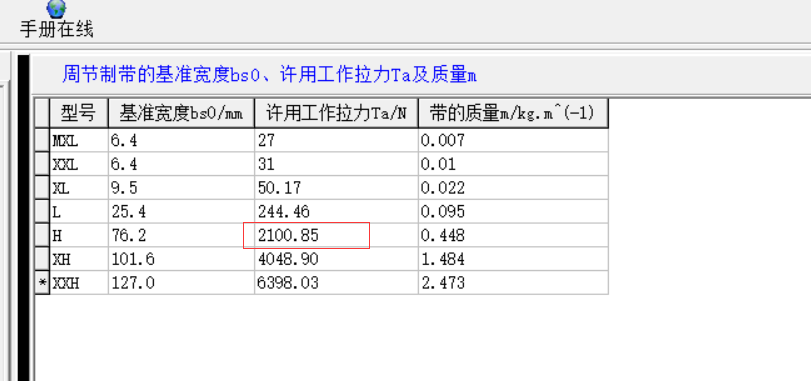Click the 244.46 tension cell
811x381 pixels.
(336, 211)
